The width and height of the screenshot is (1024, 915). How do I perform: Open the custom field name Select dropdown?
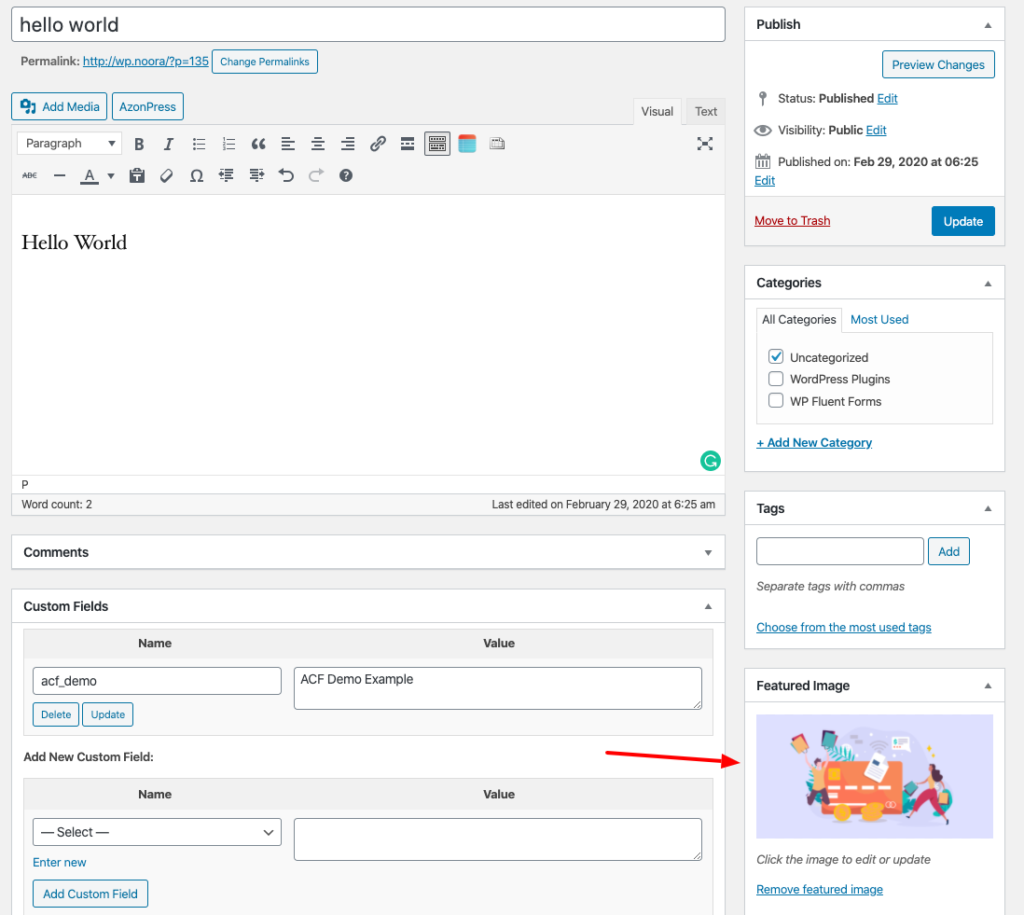(157, 832)
